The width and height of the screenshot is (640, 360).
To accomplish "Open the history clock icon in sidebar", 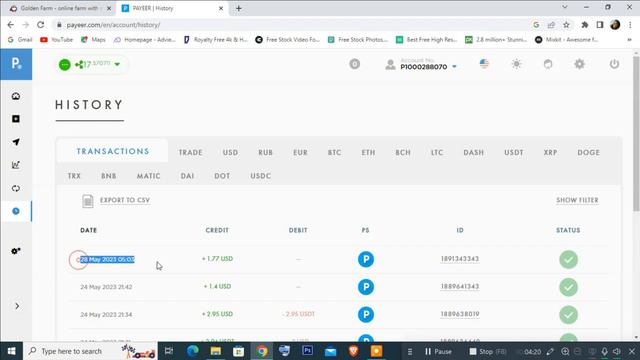I will pyautogui.click(x=16, y=211).
